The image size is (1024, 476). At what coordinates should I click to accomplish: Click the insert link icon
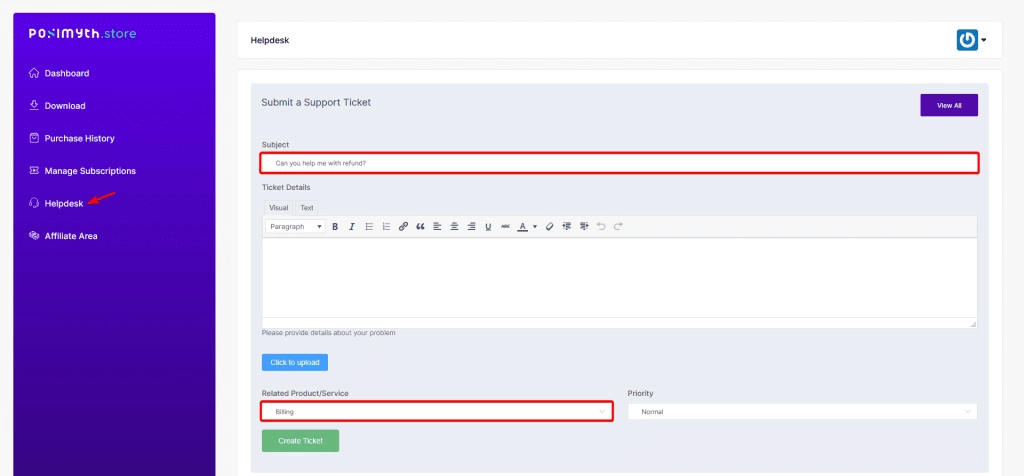pyautogui.click(x=403, y=227)
